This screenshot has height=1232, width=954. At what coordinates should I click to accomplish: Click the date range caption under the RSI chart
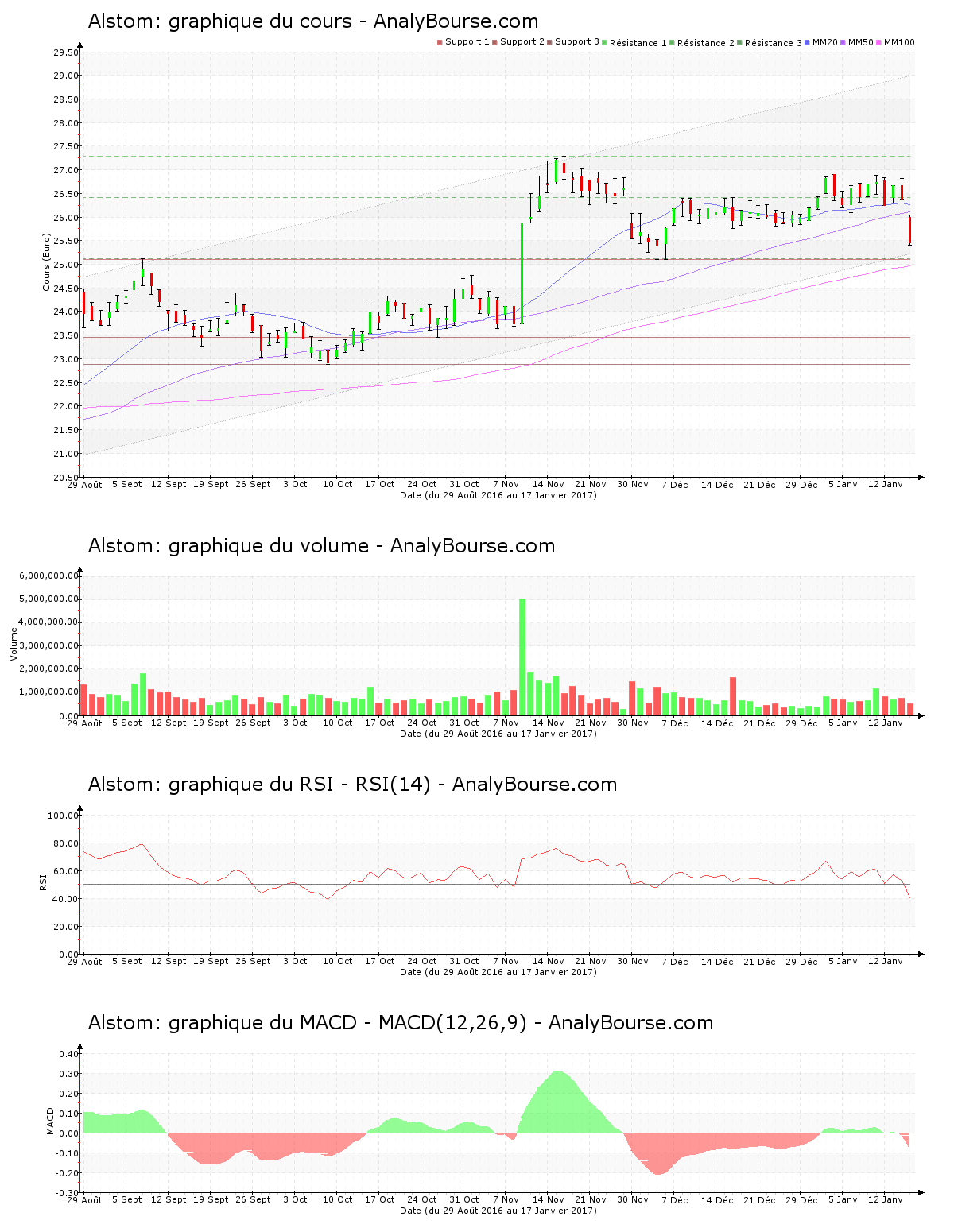[498, 972]
